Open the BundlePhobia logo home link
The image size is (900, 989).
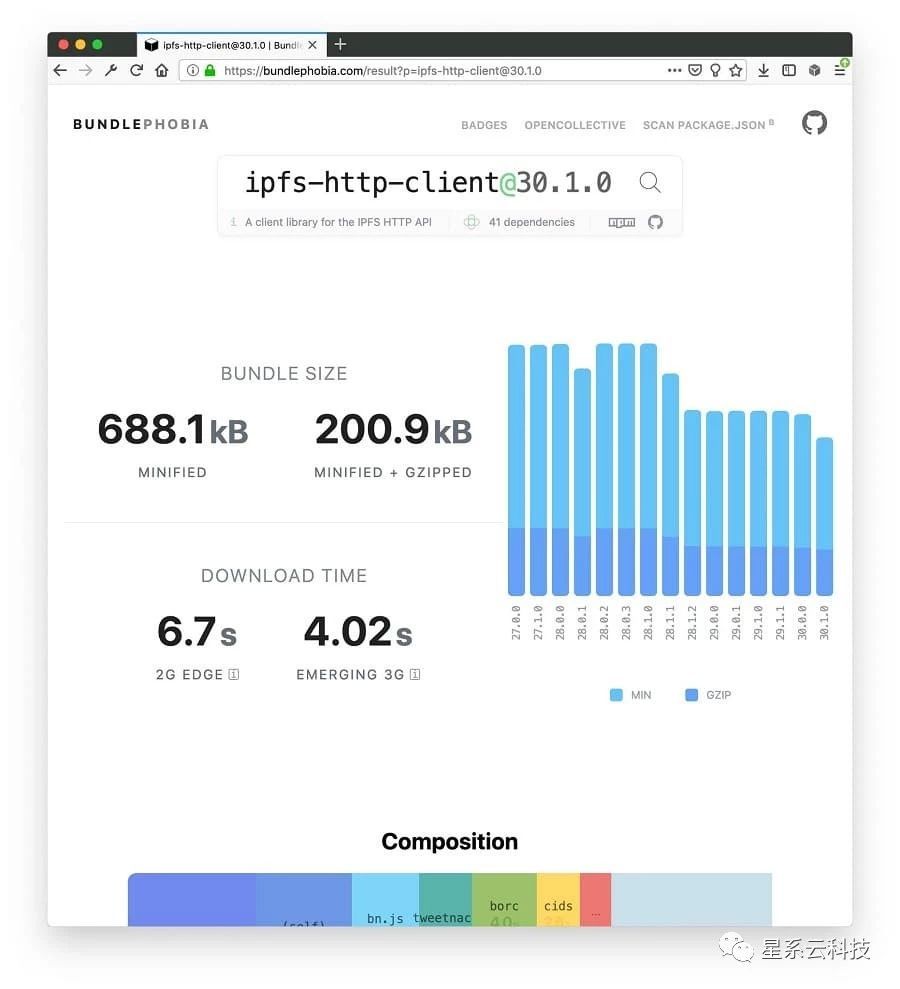141,124
